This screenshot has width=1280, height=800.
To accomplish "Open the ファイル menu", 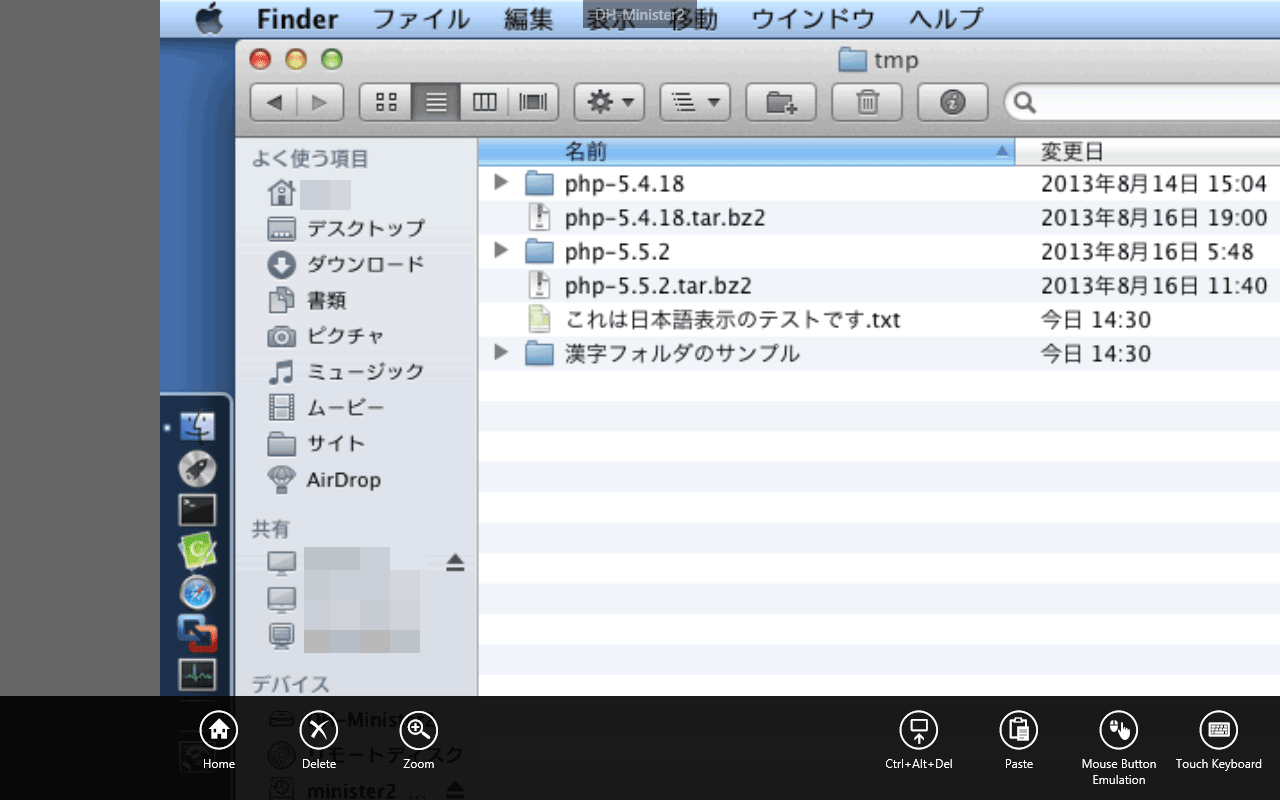I will [421, 18].
